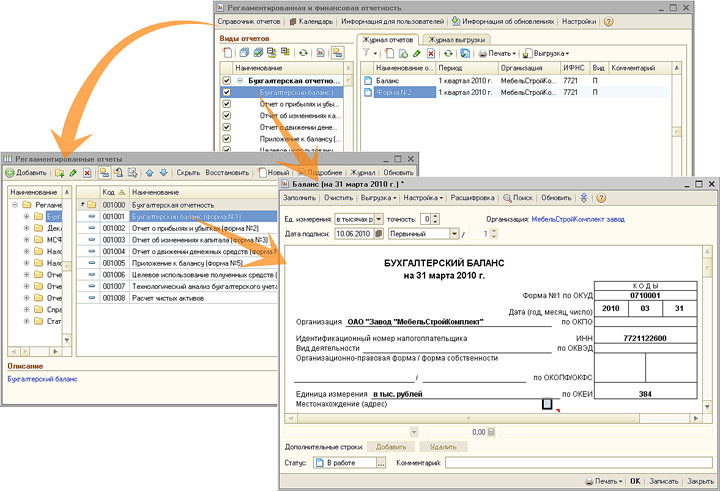Refresh the Виды отчетов list with green arrows
Screen dimensions: 720x491
coord(303,53)
